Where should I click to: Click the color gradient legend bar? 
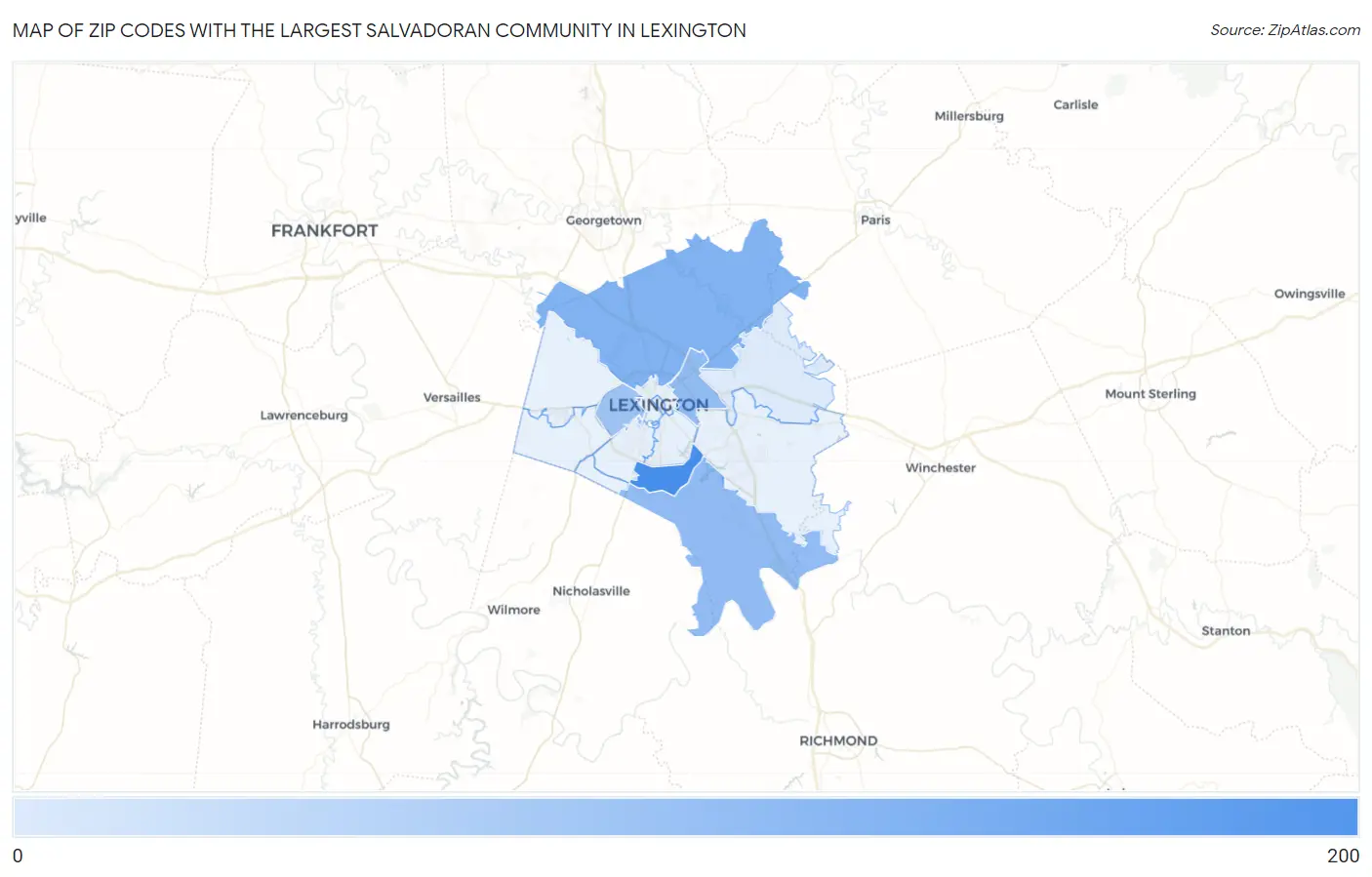(x=685, y=817)
